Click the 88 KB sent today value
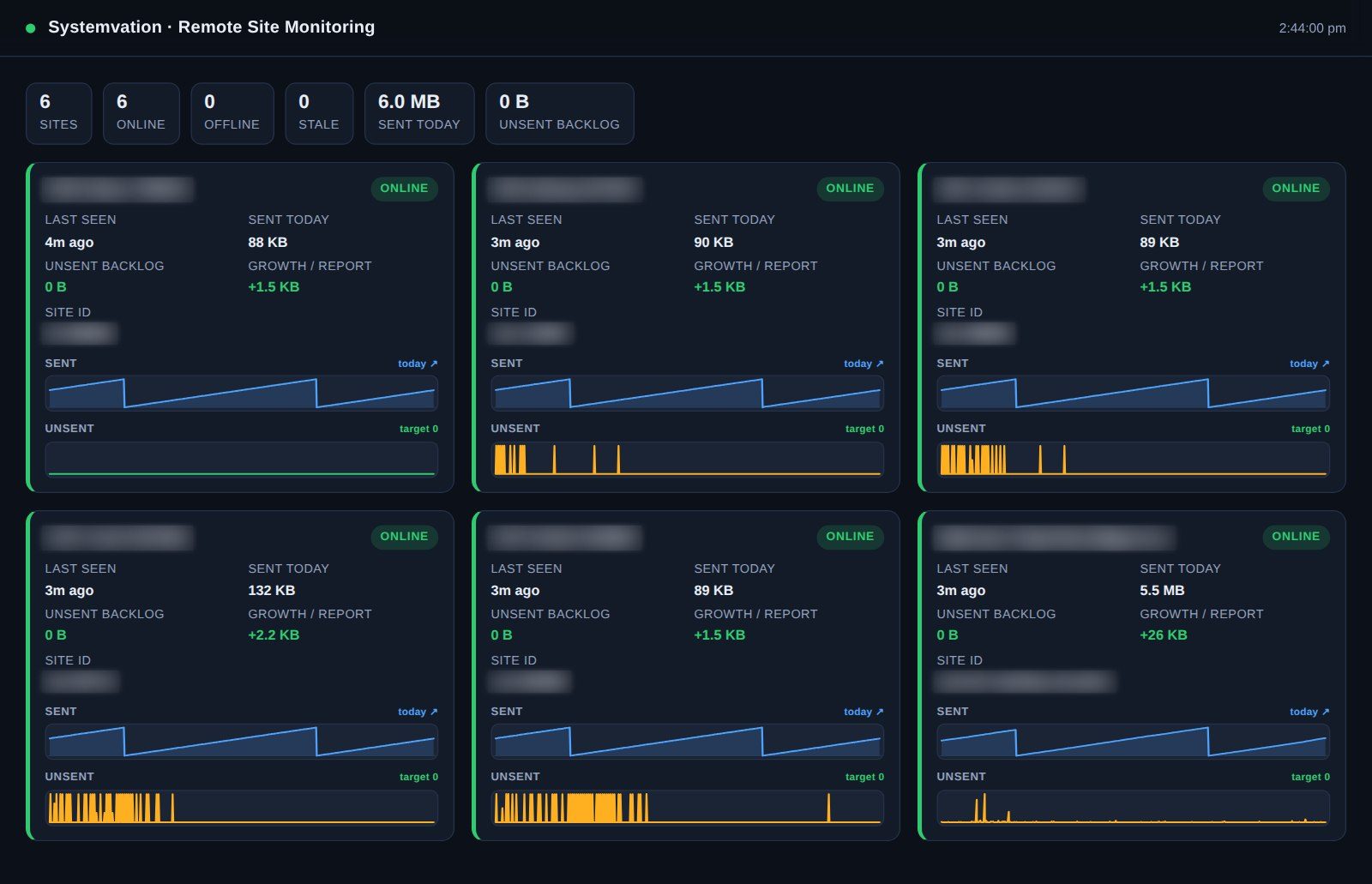The width and height of the screenshot is (1372, 884). pos(268,243)
